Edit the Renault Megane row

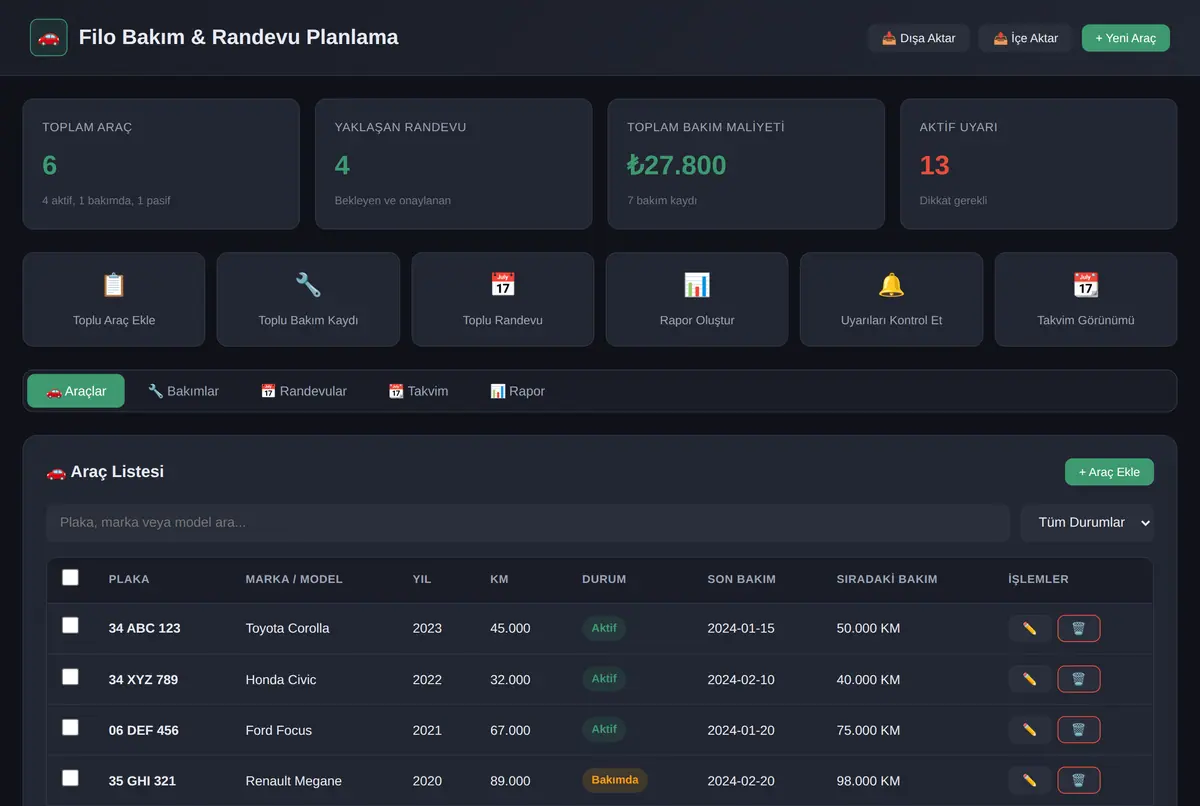tap(1030, 781)
